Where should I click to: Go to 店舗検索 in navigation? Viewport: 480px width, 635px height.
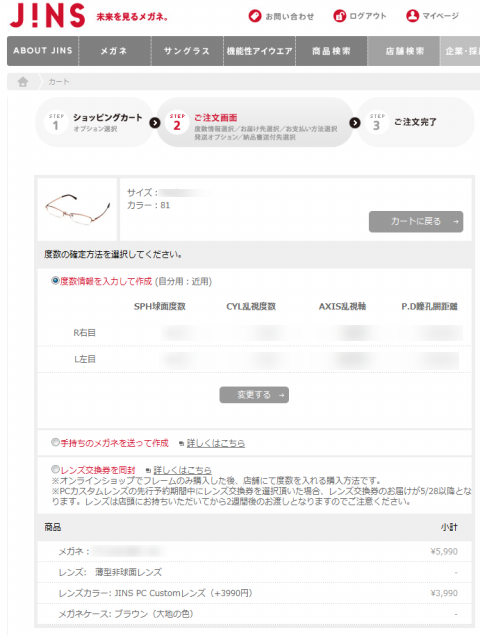pos(404,51)
